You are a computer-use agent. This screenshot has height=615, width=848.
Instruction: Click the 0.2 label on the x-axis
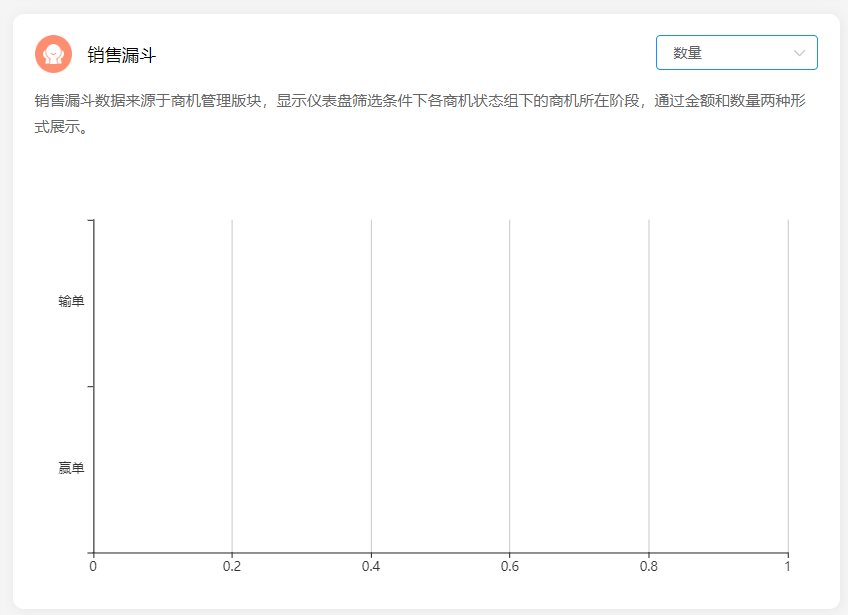tap(232, 567)
